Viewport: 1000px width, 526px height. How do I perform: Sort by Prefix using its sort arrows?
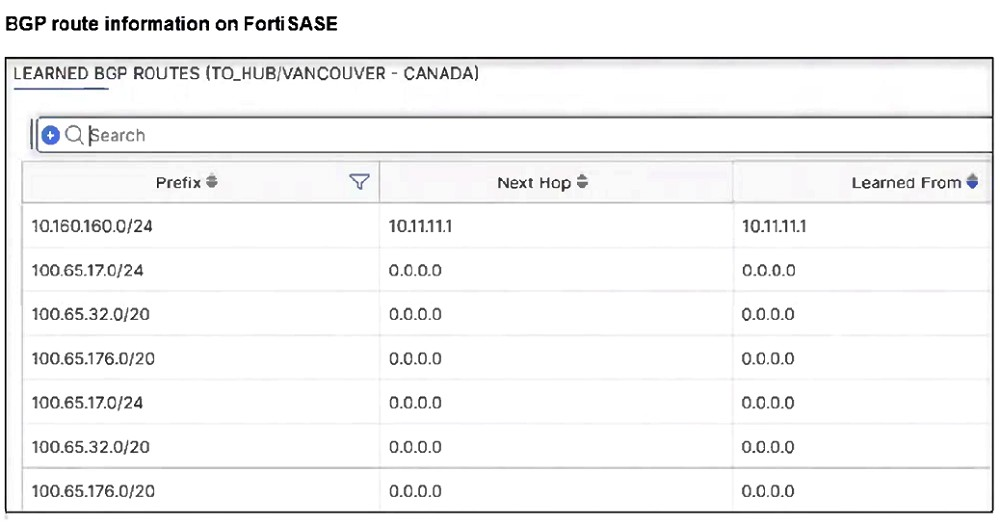212,182
